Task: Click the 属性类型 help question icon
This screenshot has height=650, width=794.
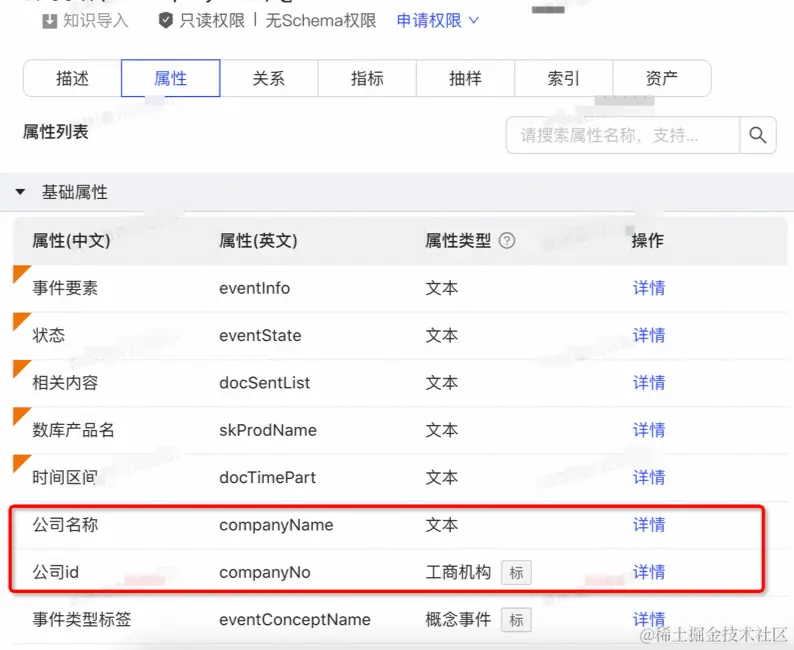Action: point(507,240)
